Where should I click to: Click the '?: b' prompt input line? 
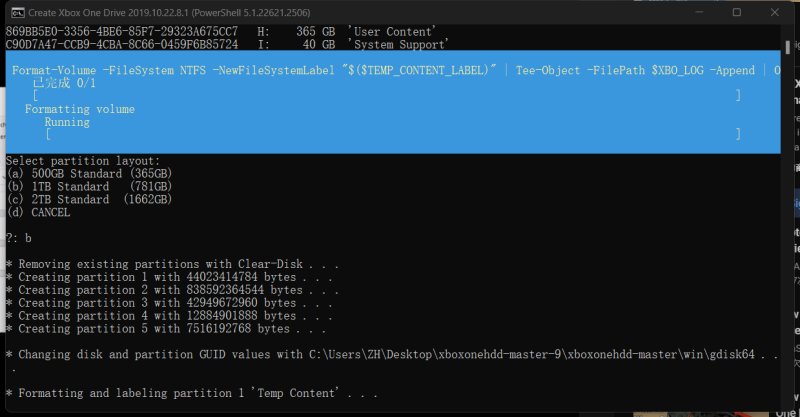(20, 238)
